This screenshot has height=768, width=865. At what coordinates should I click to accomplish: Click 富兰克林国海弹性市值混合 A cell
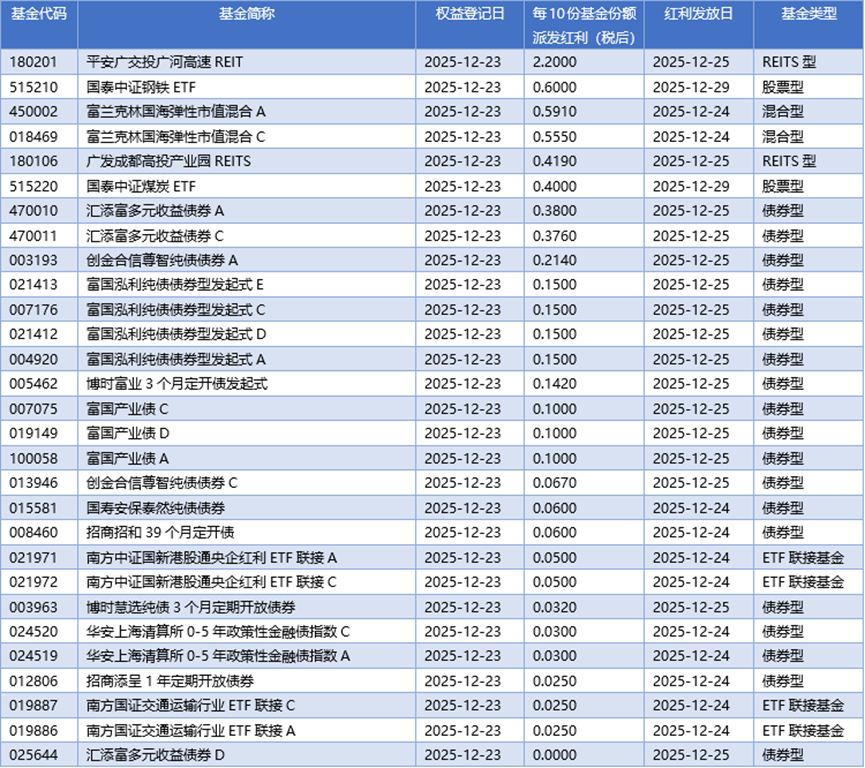pyautogui.click(x=176, y=111)
